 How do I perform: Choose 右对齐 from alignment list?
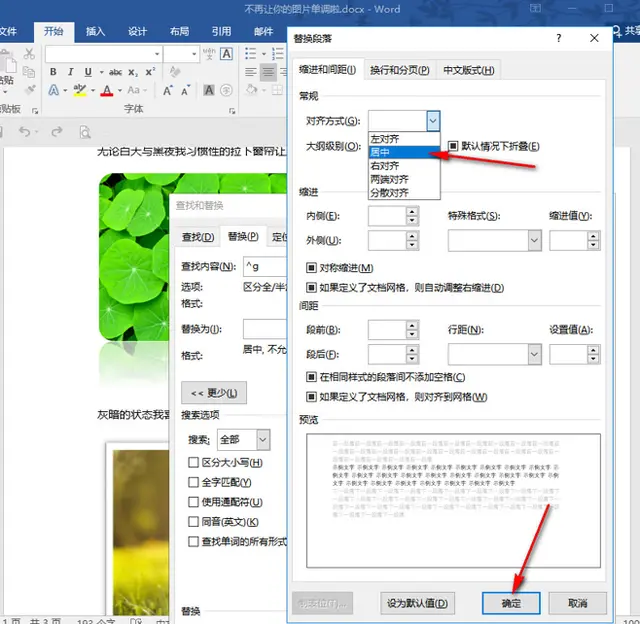[404, 166]
